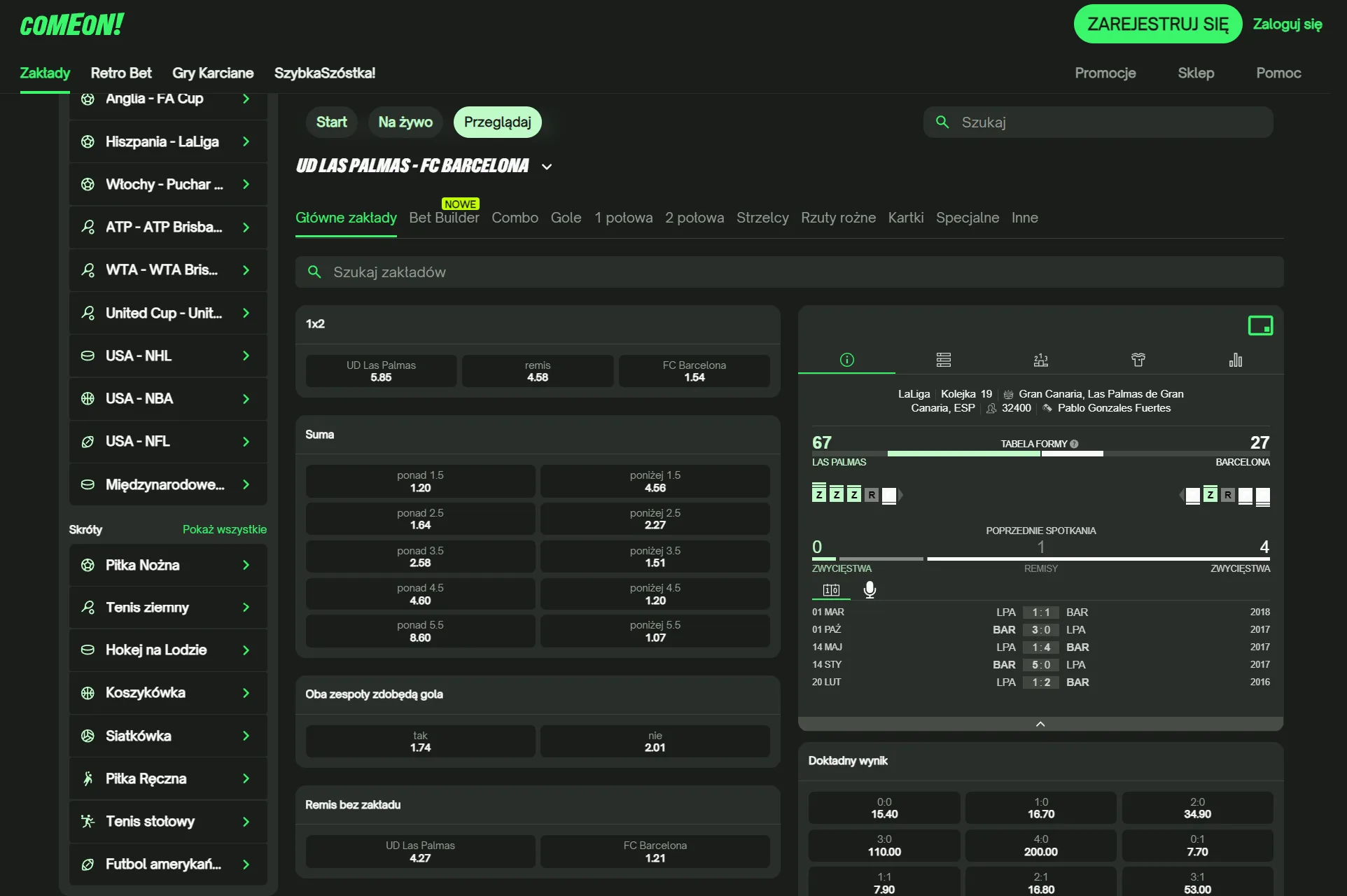Screen dimensions: 1347x896
Task: Expand Anglia - FA Cup league
Action: click(246, 99)
